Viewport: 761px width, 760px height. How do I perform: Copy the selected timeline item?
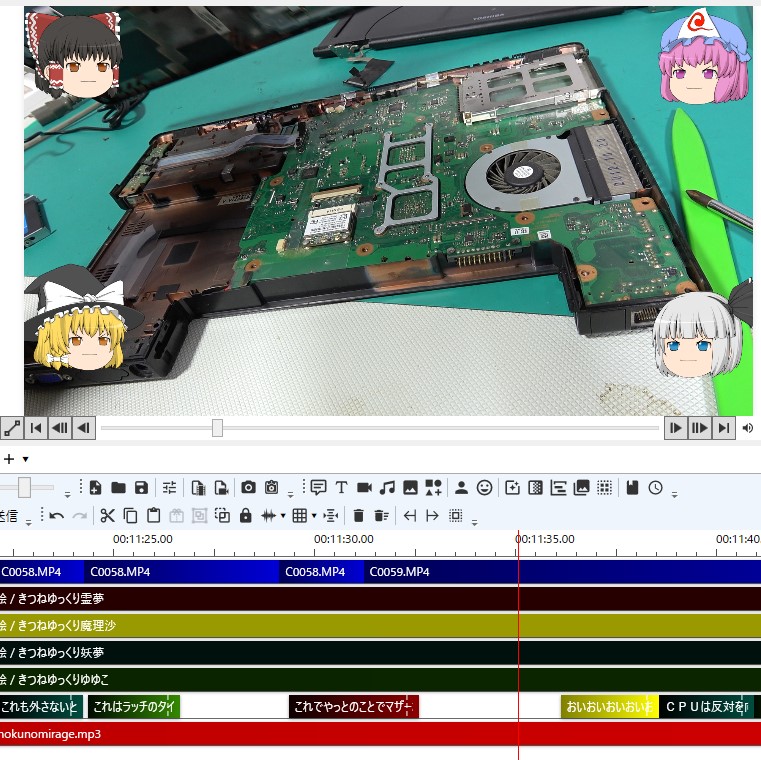tap(130, 515)
